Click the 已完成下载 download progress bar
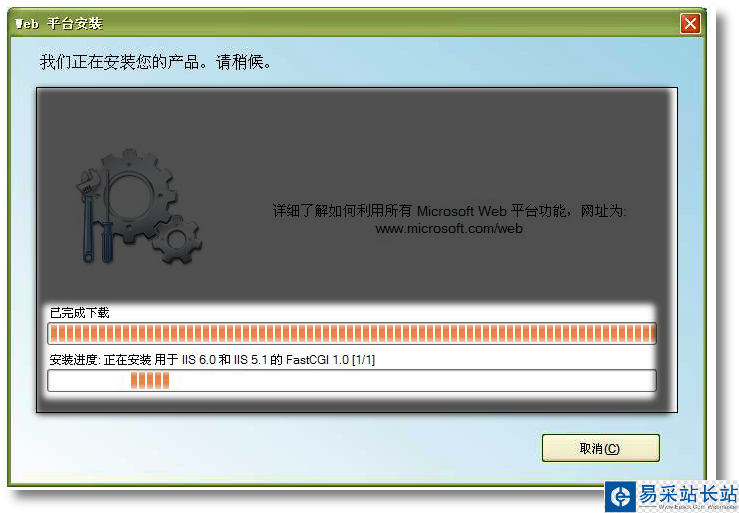Viewport: 739px width, 513px height. [352, 333]
